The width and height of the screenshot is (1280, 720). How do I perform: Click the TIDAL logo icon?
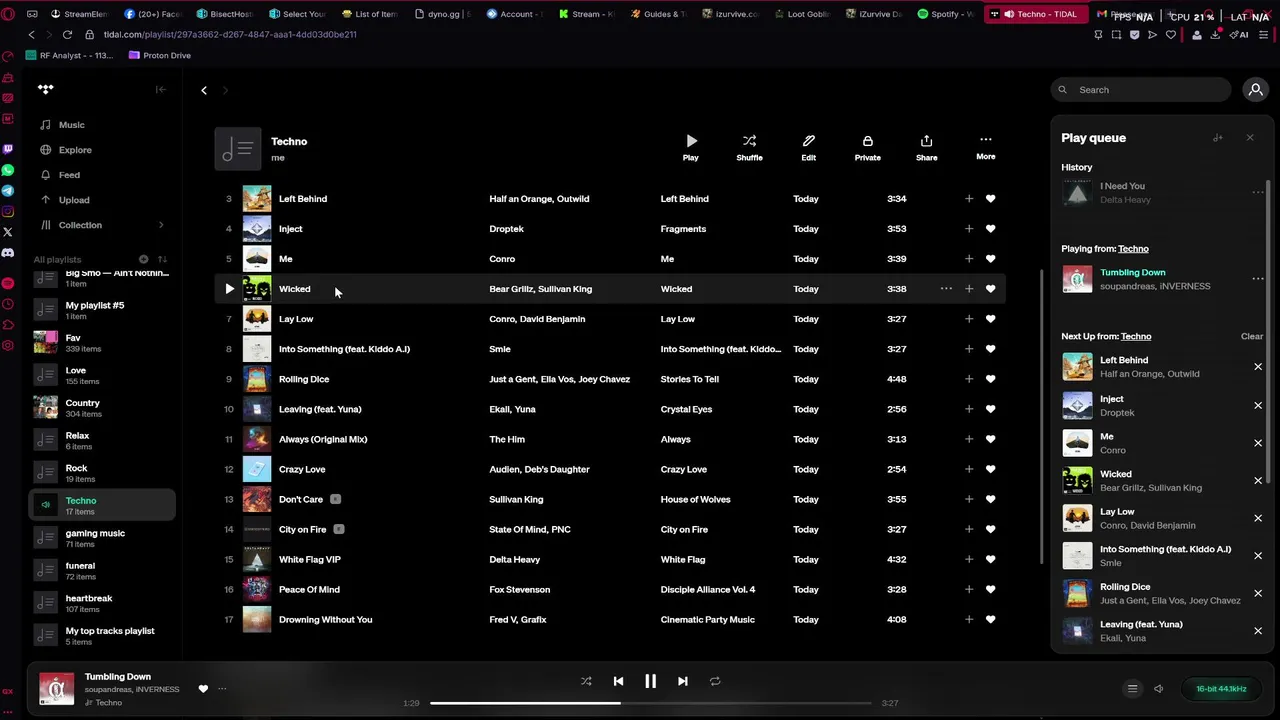(x=45, y=89)
